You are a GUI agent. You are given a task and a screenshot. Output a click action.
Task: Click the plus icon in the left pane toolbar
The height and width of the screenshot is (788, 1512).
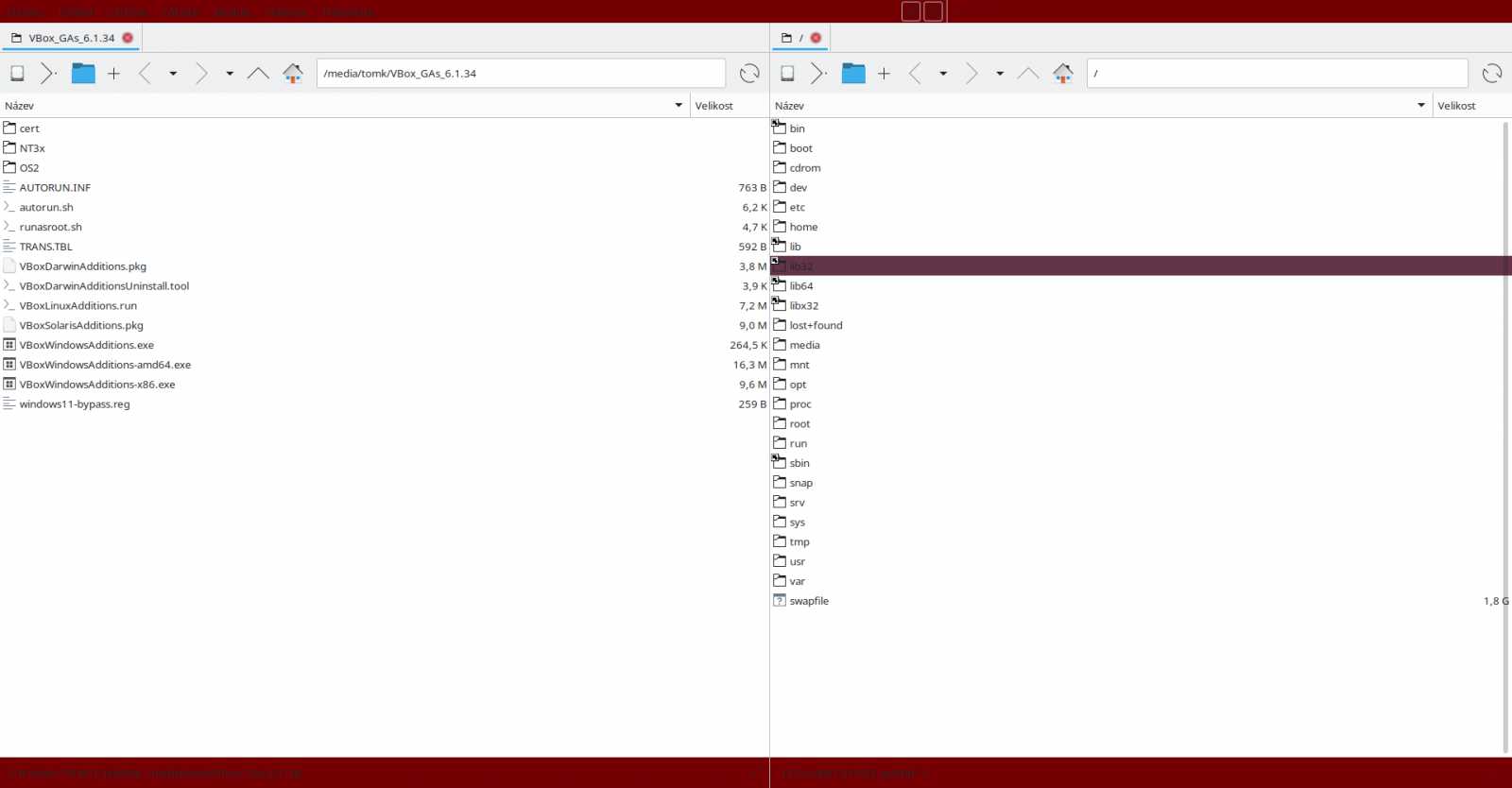113,73
